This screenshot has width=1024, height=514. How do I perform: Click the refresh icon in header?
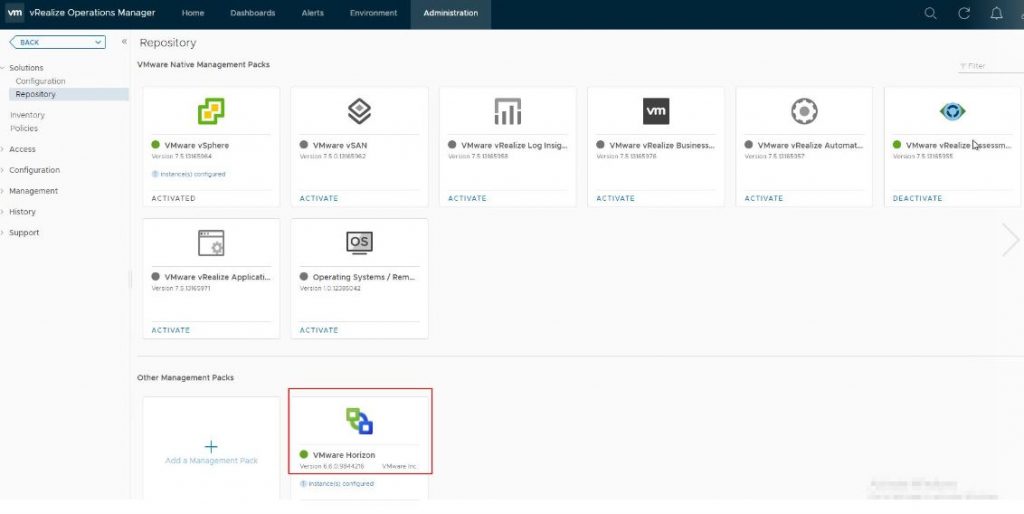tap(964, 13)
